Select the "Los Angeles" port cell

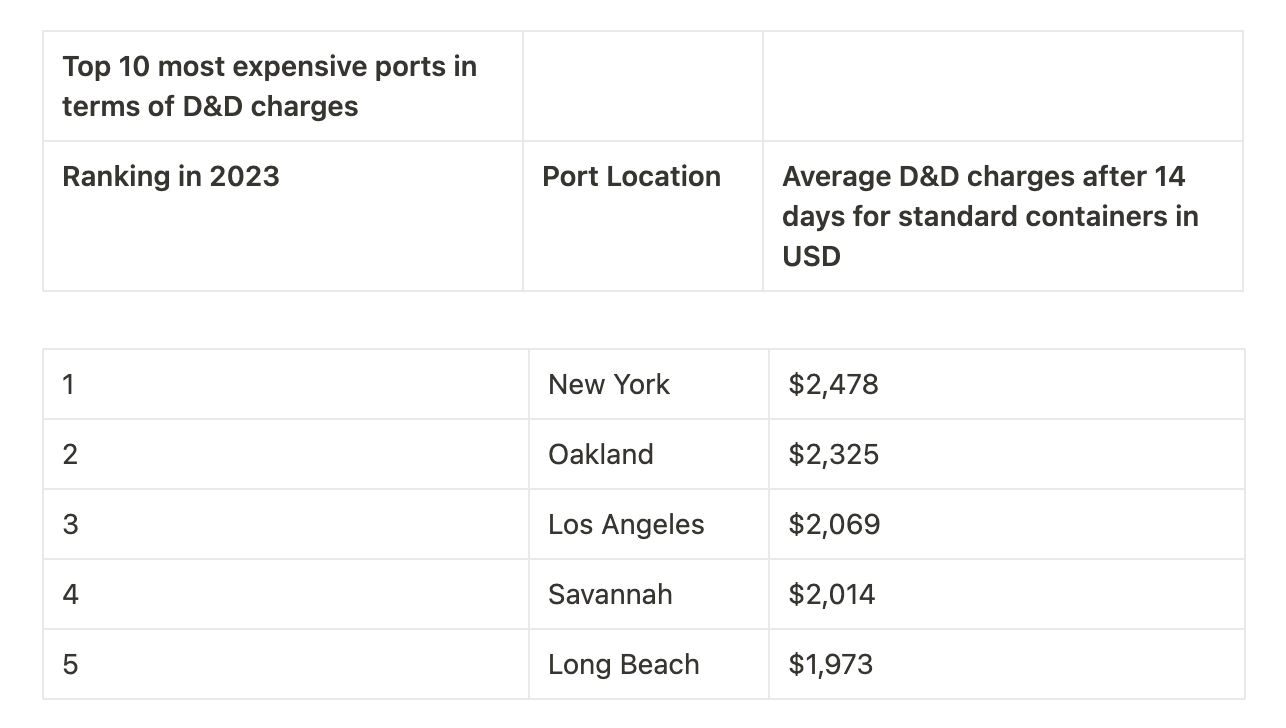coord(626,525)
